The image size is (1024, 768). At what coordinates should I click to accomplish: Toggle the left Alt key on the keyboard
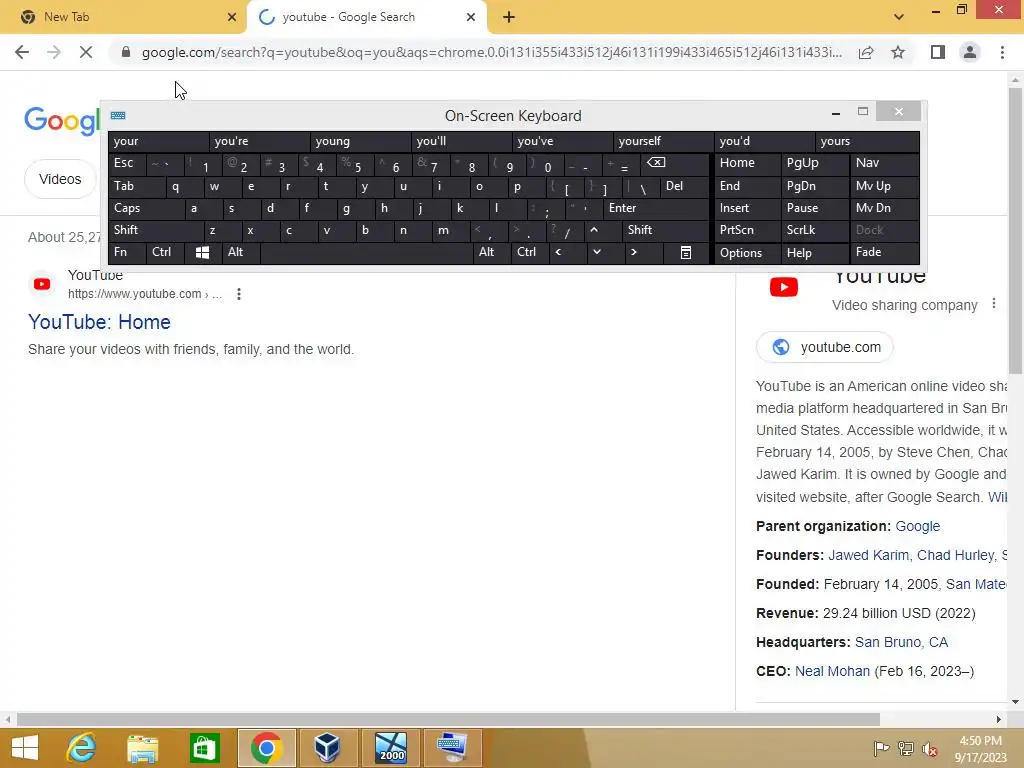(241, 252)
